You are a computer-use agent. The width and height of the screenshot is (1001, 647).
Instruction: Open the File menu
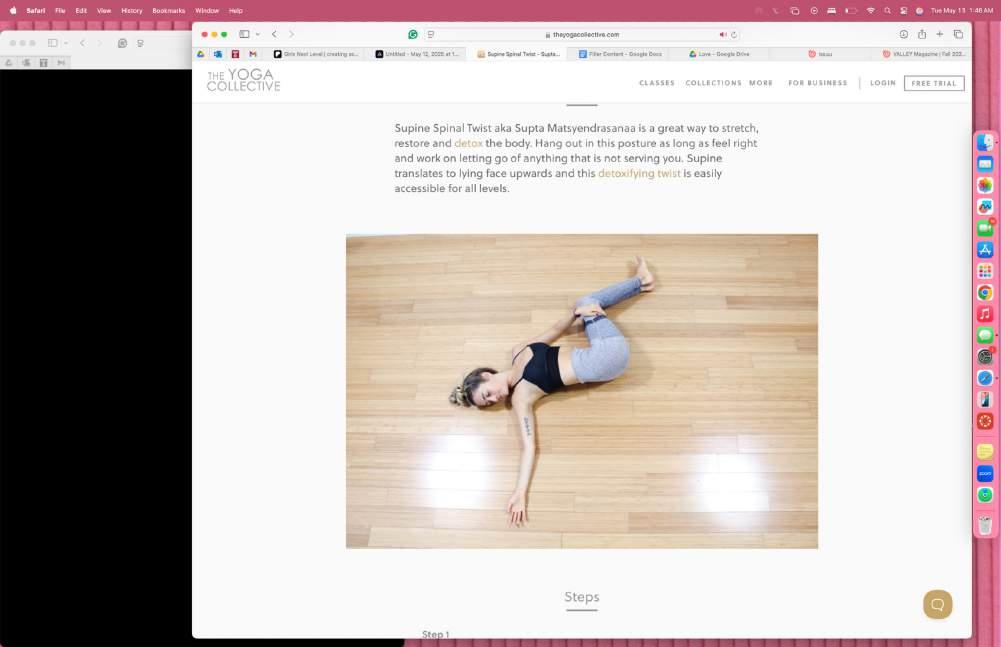coord(60,10)
